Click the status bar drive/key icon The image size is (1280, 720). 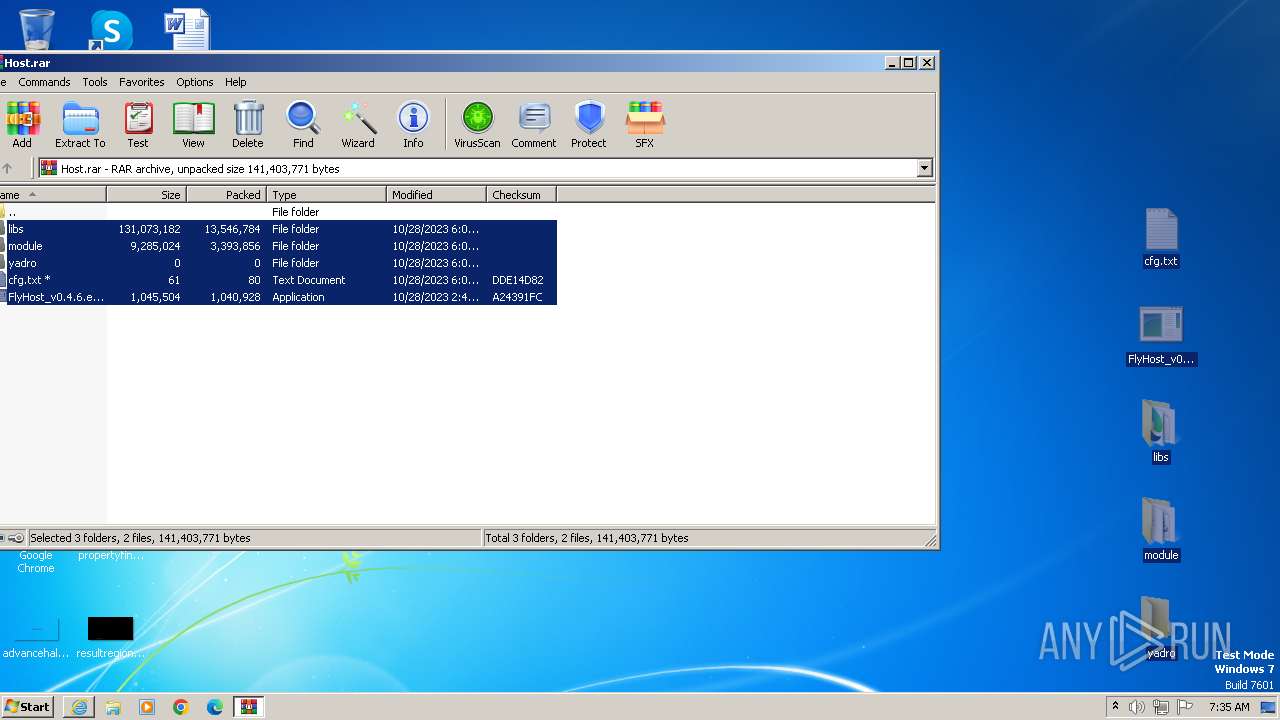pyautogui.click(x=13, y=538)
